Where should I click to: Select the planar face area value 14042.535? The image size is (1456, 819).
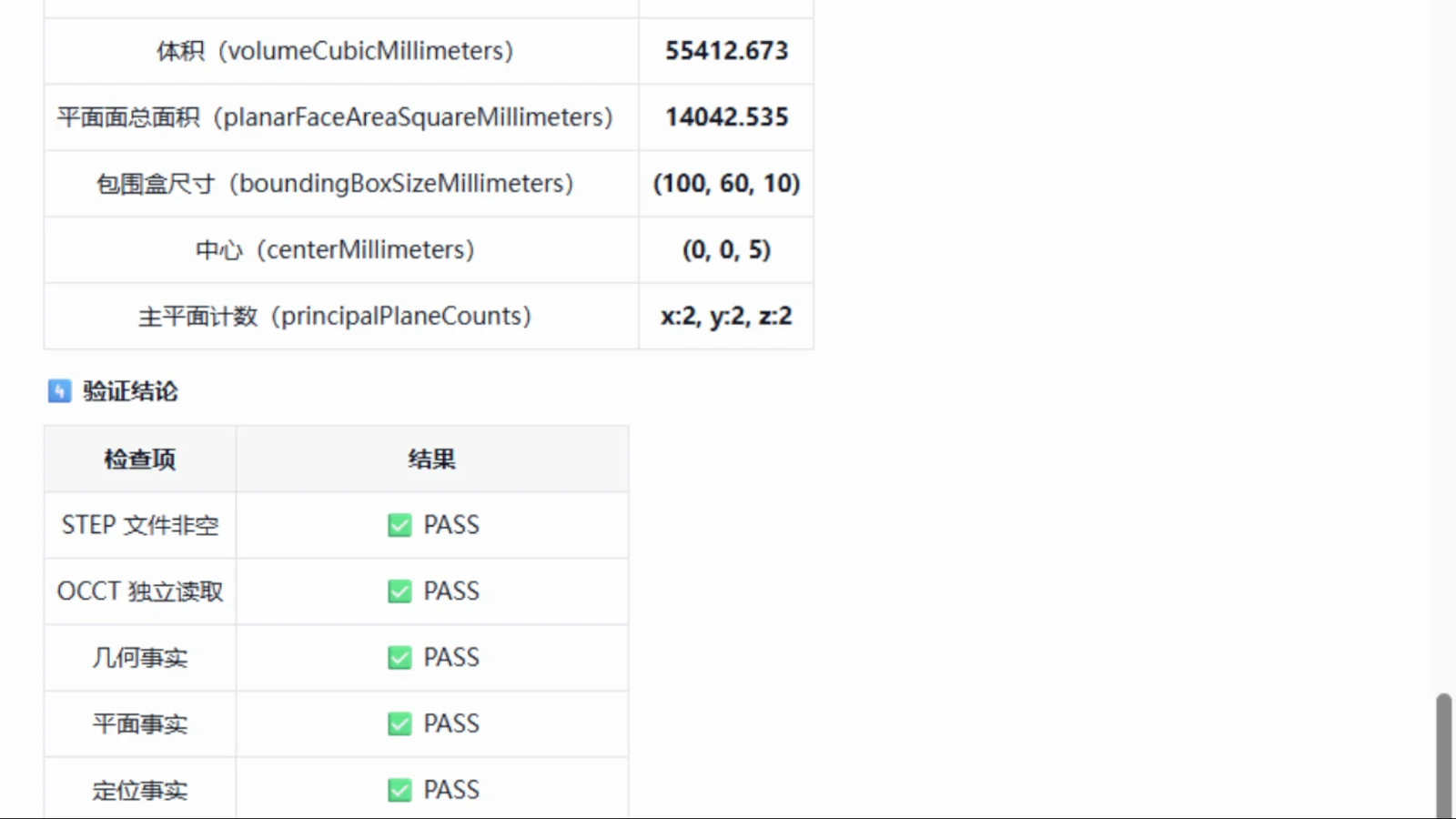[726, 117]
